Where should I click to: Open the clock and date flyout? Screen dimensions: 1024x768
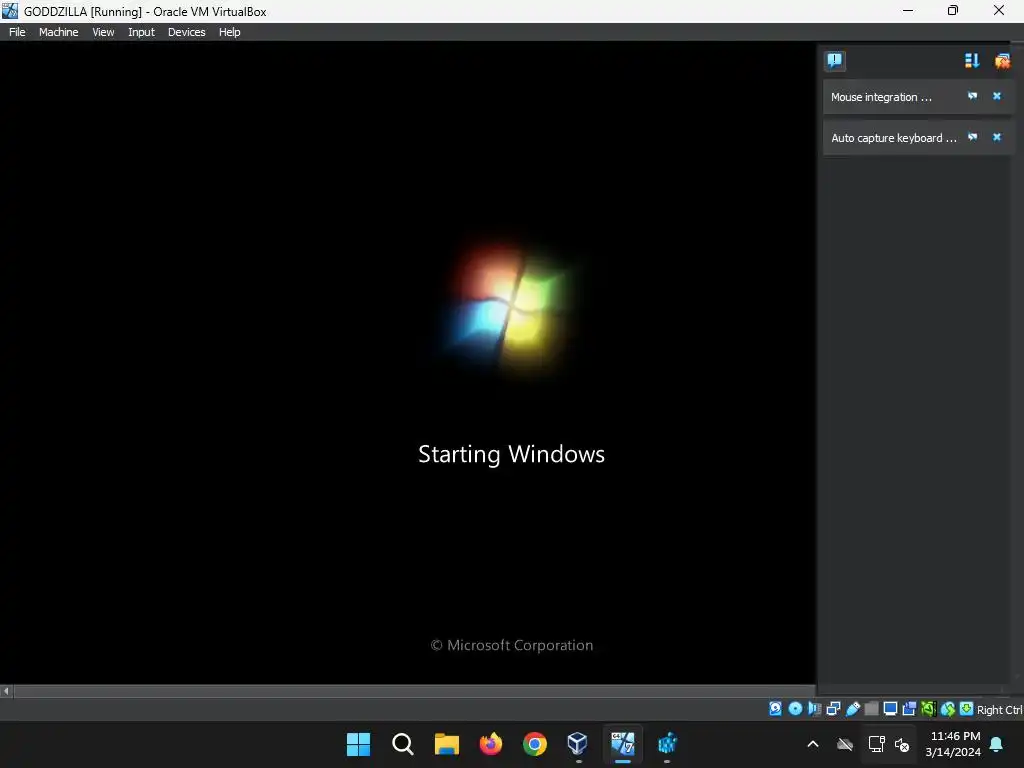click(x=953, y=744)
